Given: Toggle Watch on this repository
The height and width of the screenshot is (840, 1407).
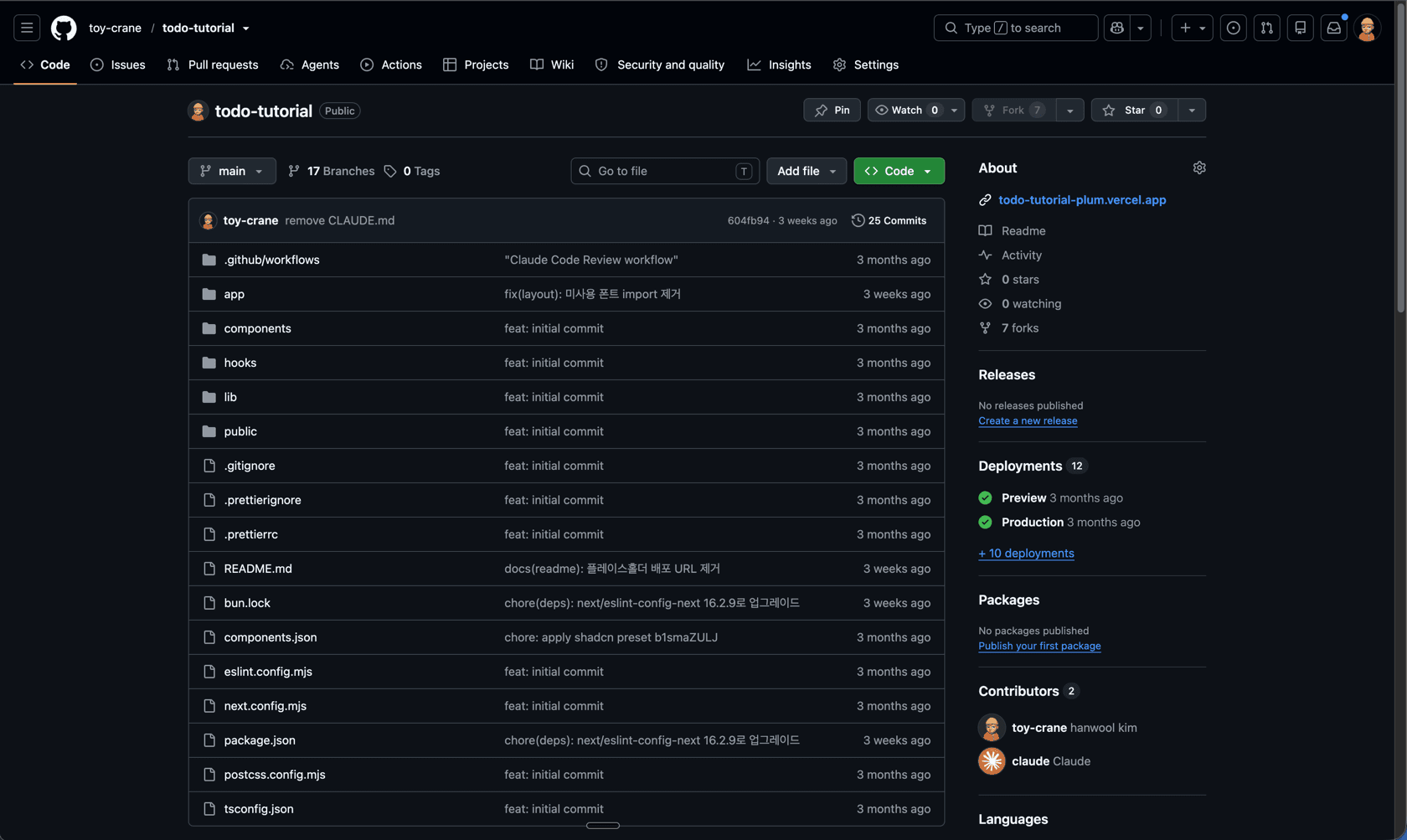Looking at the screenshot, I should pos(907,110).
